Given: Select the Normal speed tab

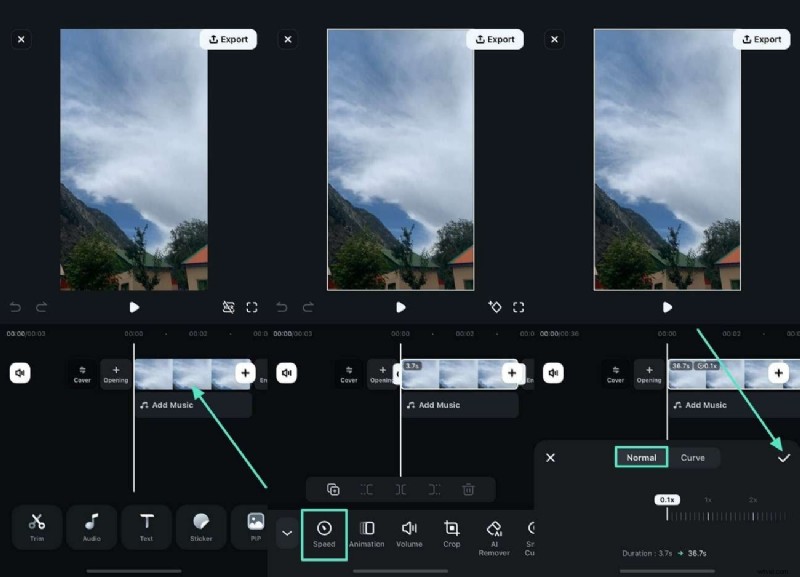Looking at the screenshot, I should (x=641, y=457).
